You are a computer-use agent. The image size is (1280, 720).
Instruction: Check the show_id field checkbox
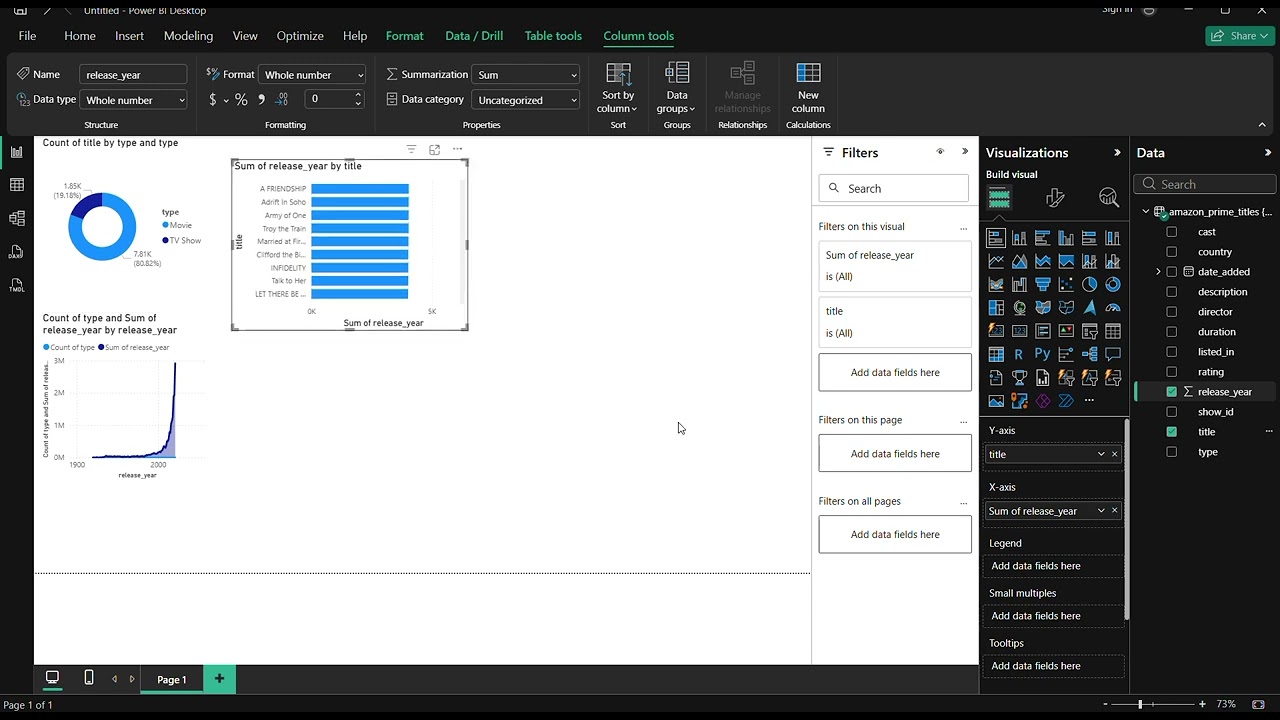pyautogui.click(x=1172, y=412)
